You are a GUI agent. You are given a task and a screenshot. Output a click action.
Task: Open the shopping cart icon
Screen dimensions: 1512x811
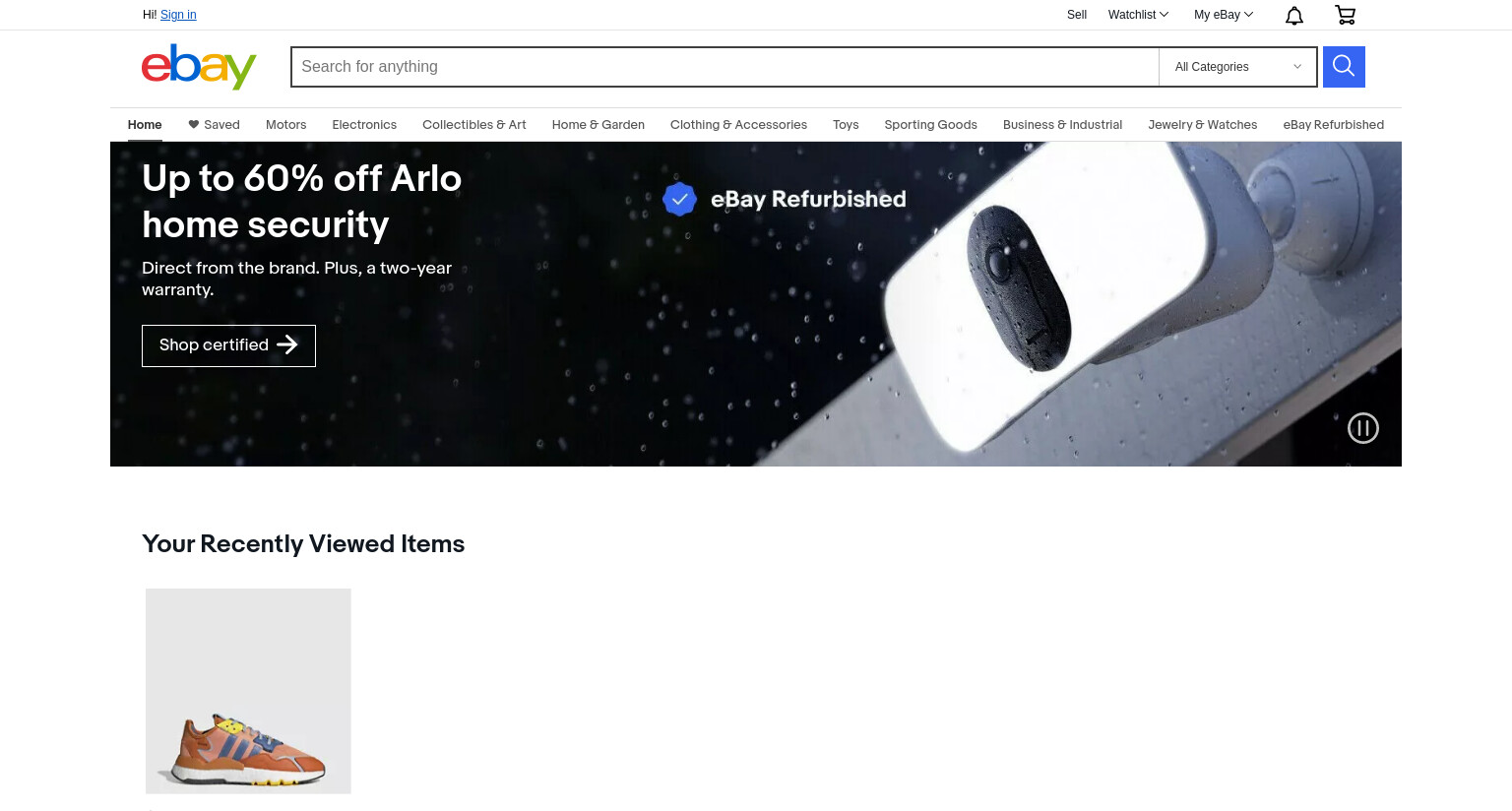click(1345, 15)
